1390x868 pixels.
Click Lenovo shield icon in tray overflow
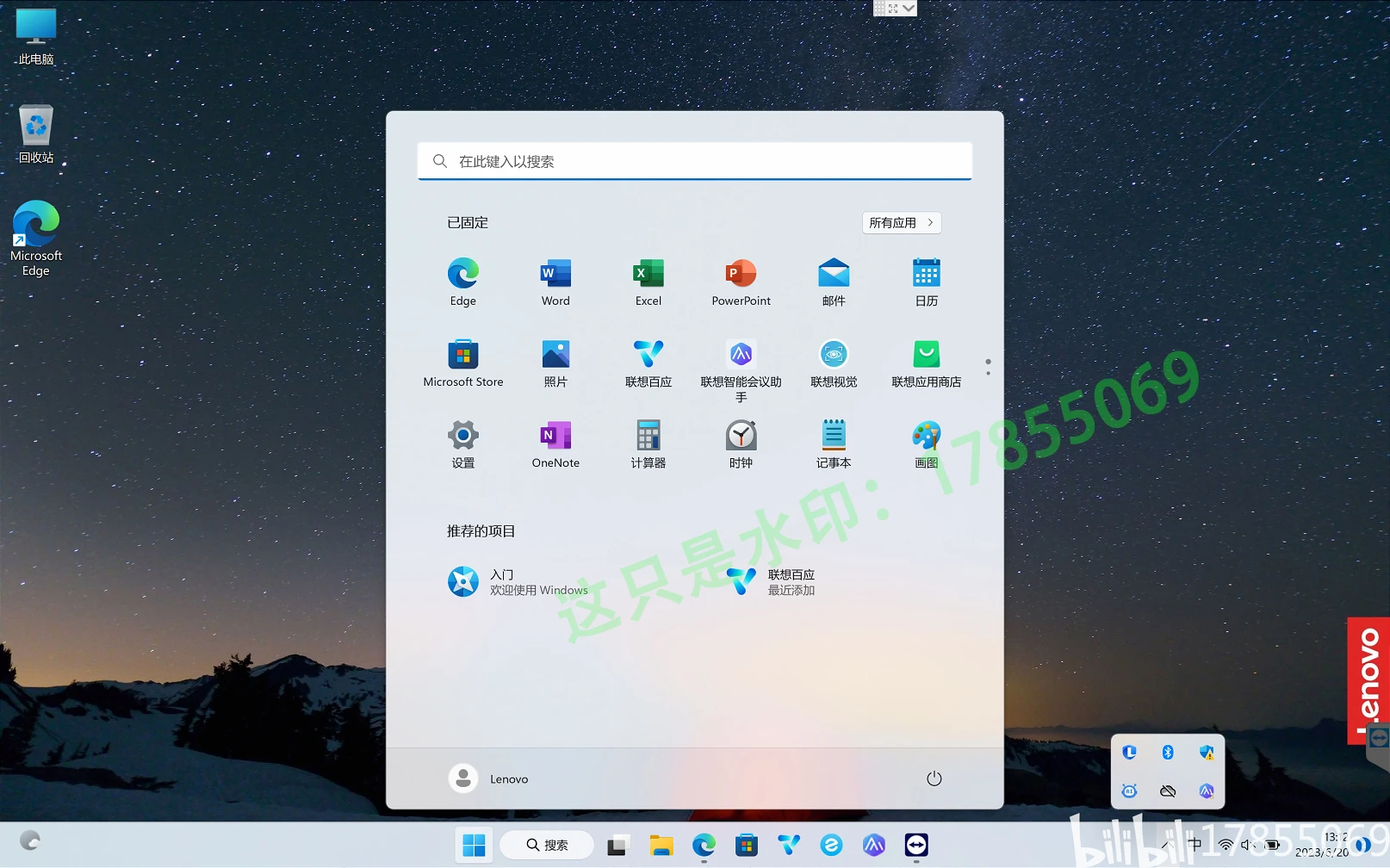(x=1129, y=753)
